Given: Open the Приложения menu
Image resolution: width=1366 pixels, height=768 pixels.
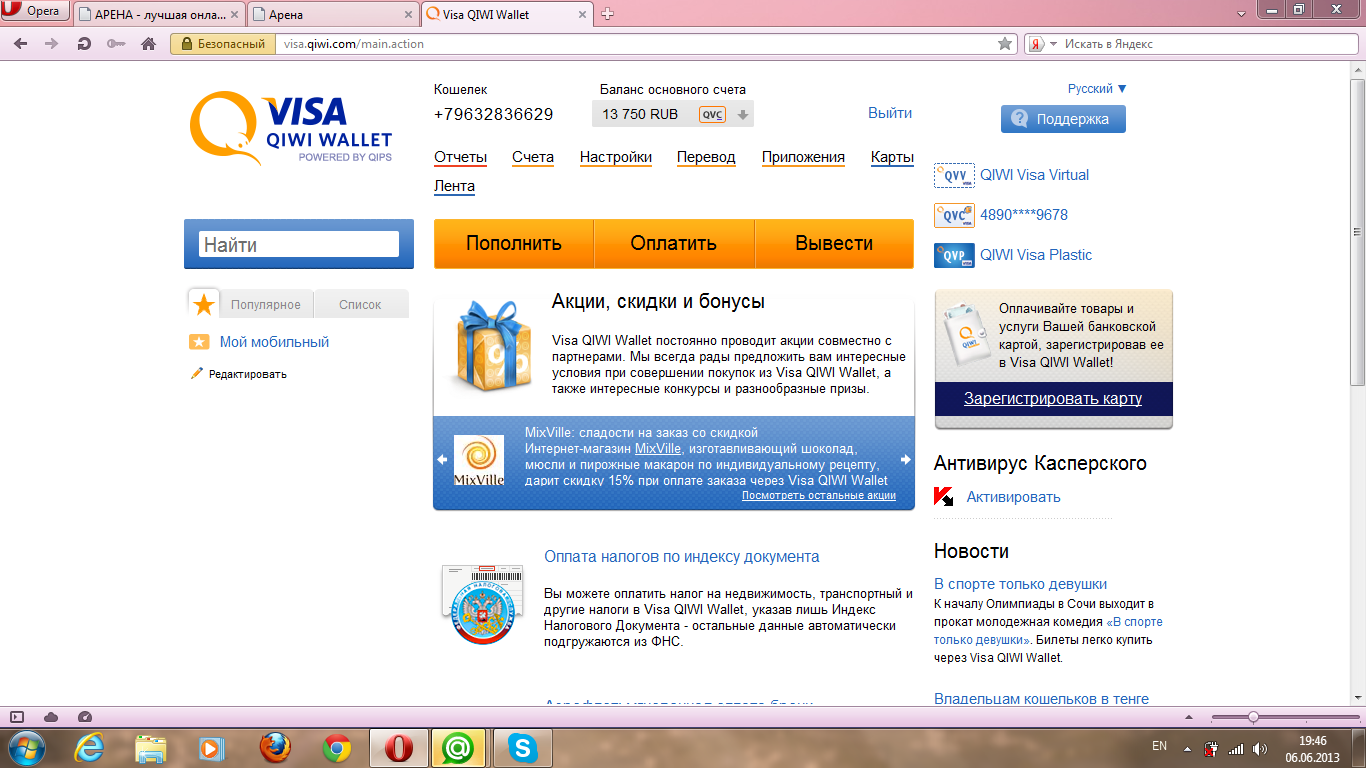Looking at the screenshot, I should [x=803, y=157].
